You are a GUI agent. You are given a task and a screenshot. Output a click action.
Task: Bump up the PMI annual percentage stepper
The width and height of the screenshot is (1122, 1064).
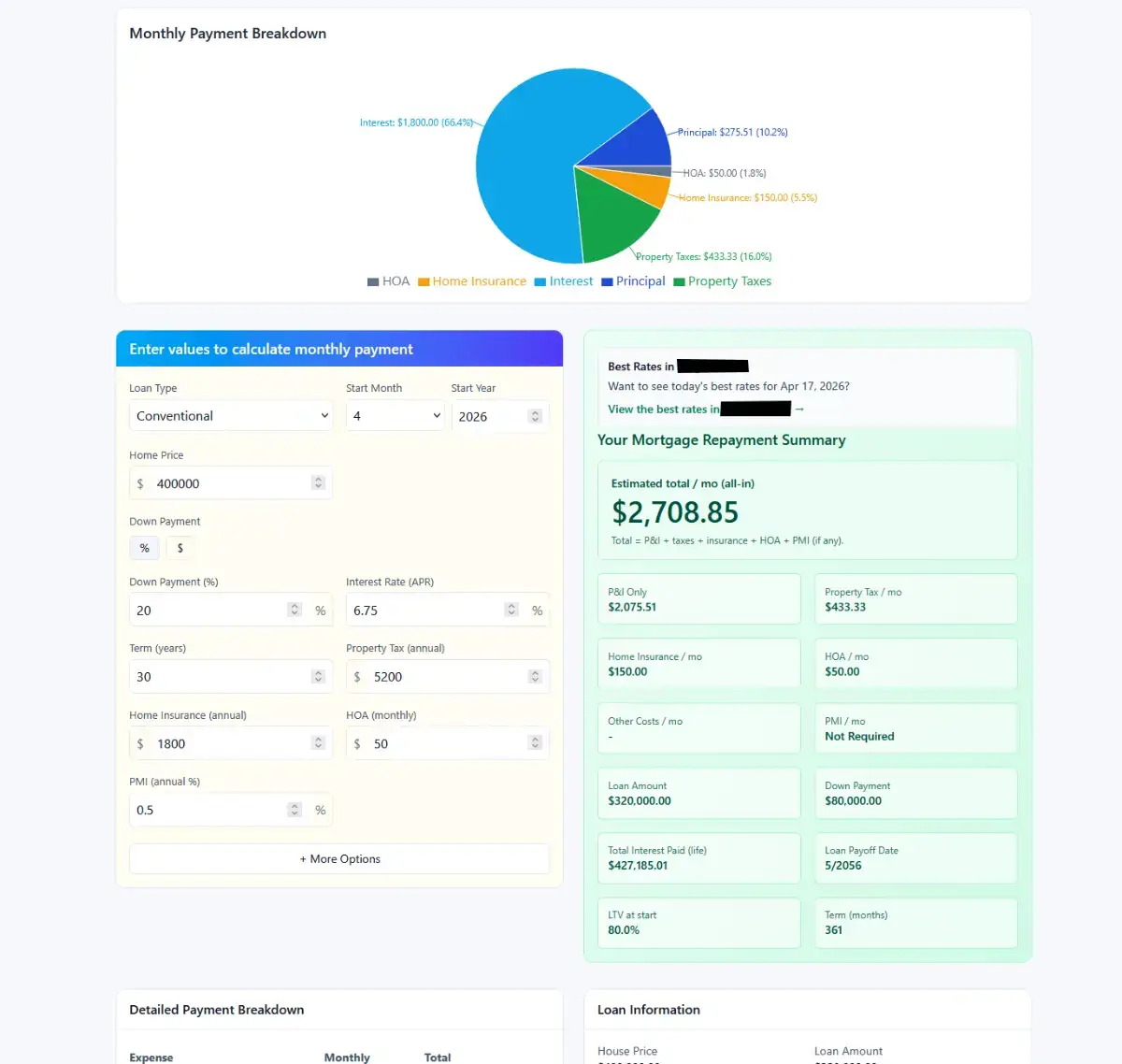point(294,805)
